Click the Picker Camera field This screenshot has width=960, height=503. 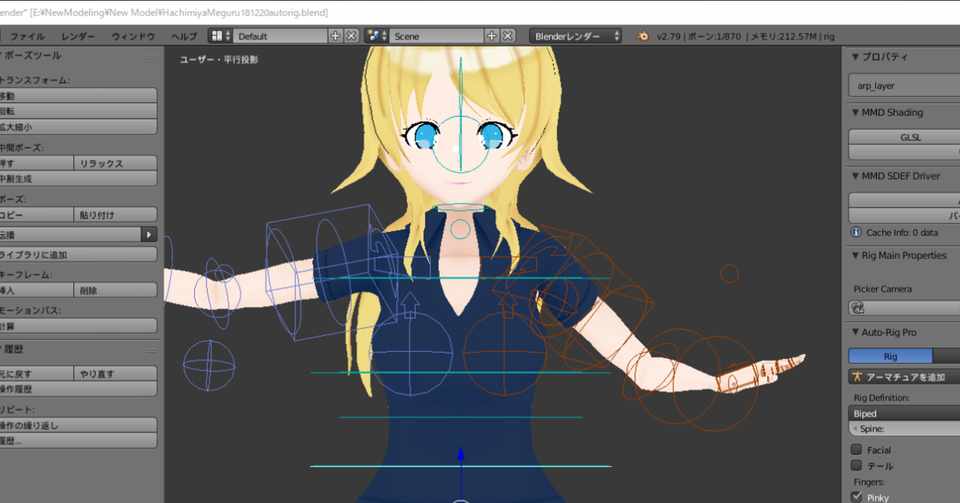pyautogui.click(x=904, y=308)
